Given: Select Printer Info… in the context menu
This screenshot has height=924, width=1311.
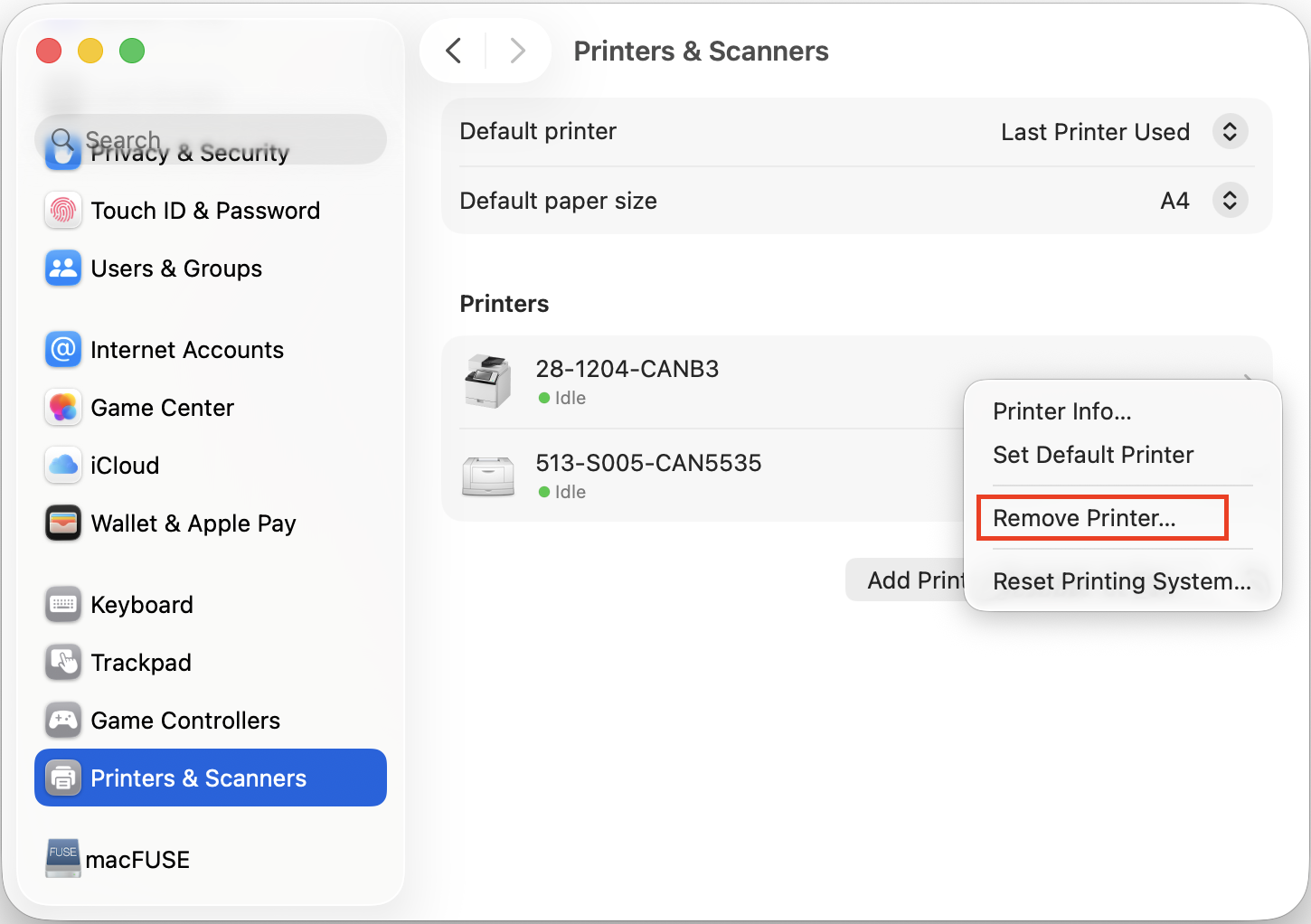Looking at the screenshot, I should click(x=1061, y=412).
